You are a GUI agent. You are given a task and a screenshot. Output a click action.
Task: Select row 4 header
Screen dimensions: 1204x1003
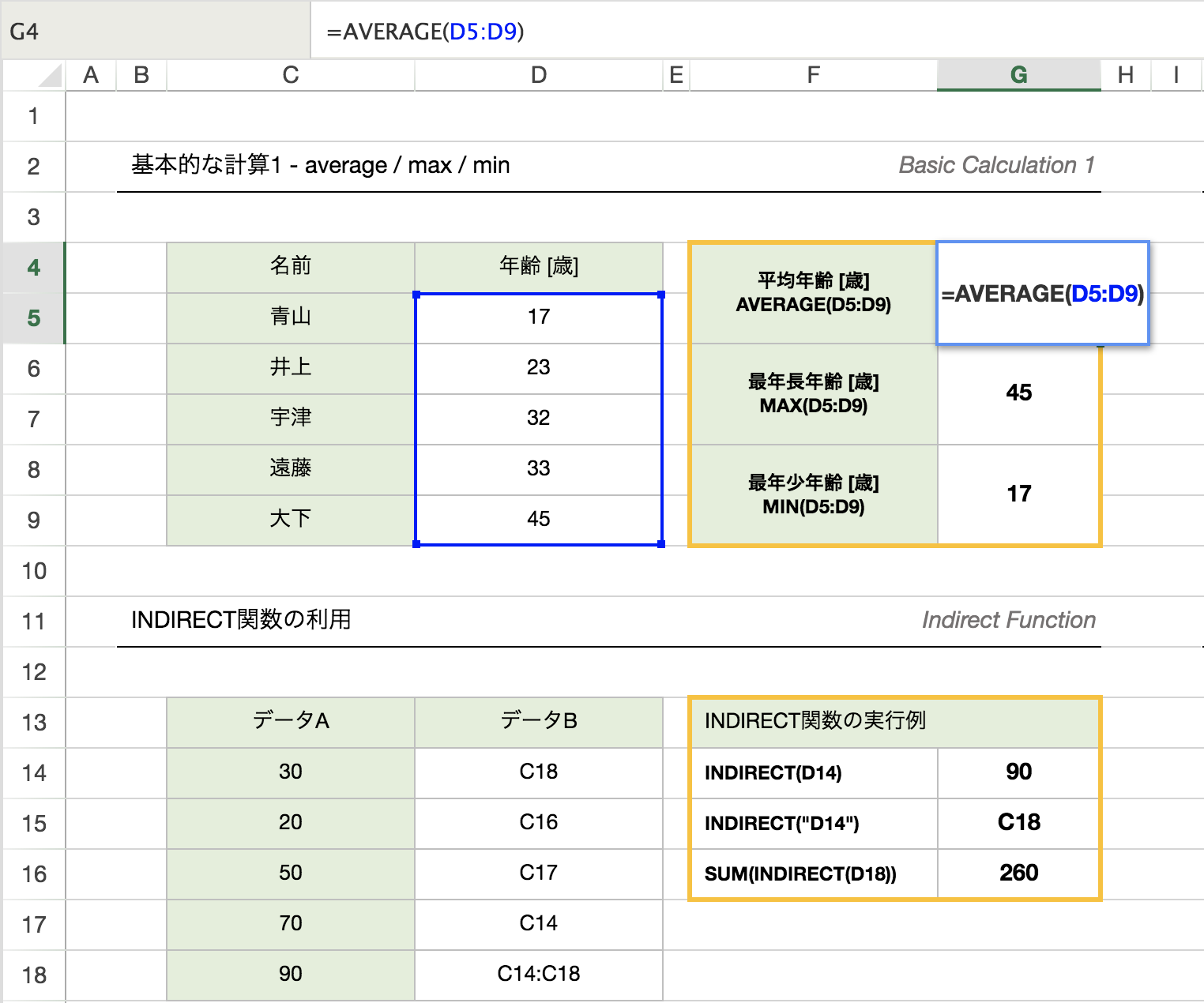point(33,268)
